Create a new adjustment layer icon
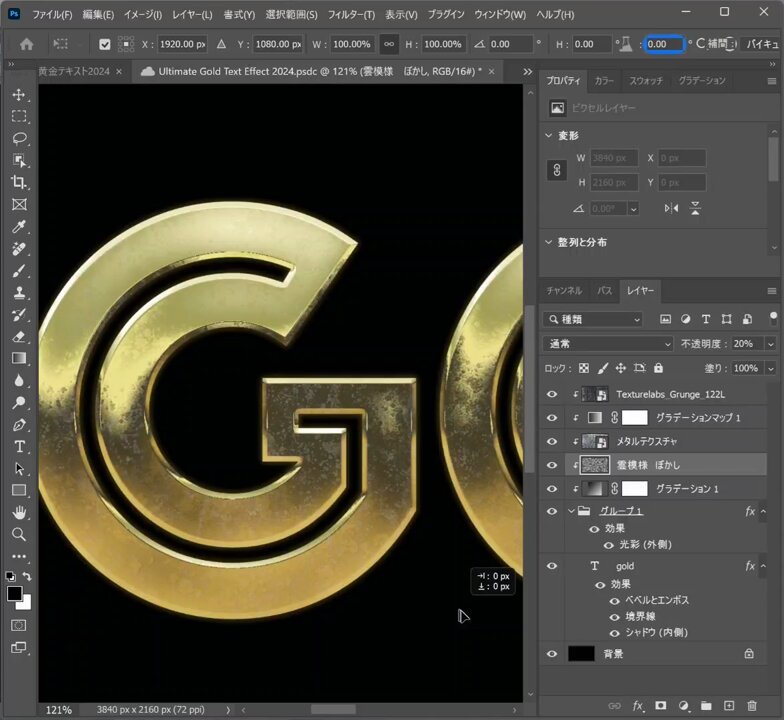 point(684,706)
